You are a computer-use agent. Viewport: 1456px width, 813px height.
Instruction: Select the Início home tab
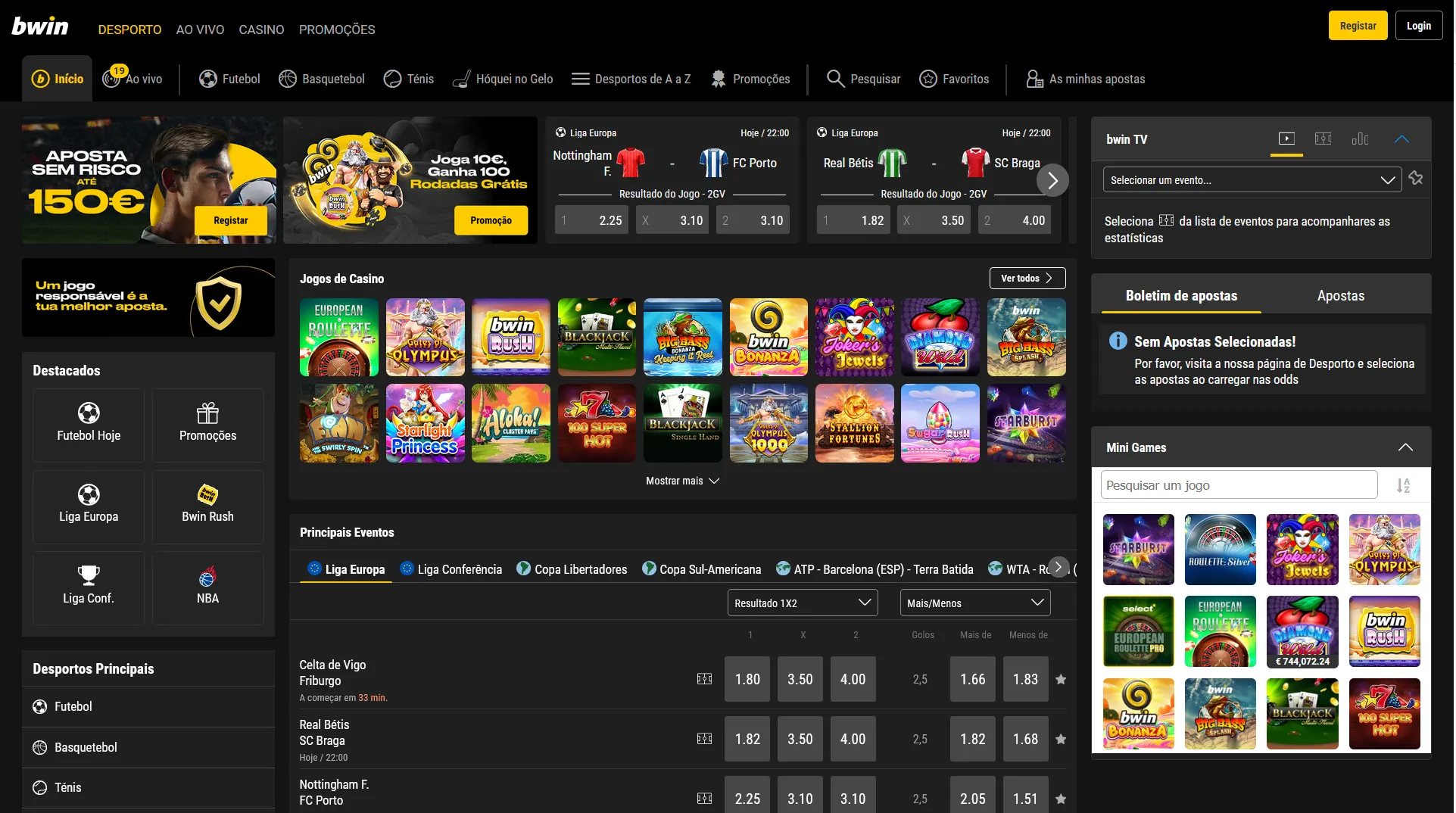click(x=58, y=79)
